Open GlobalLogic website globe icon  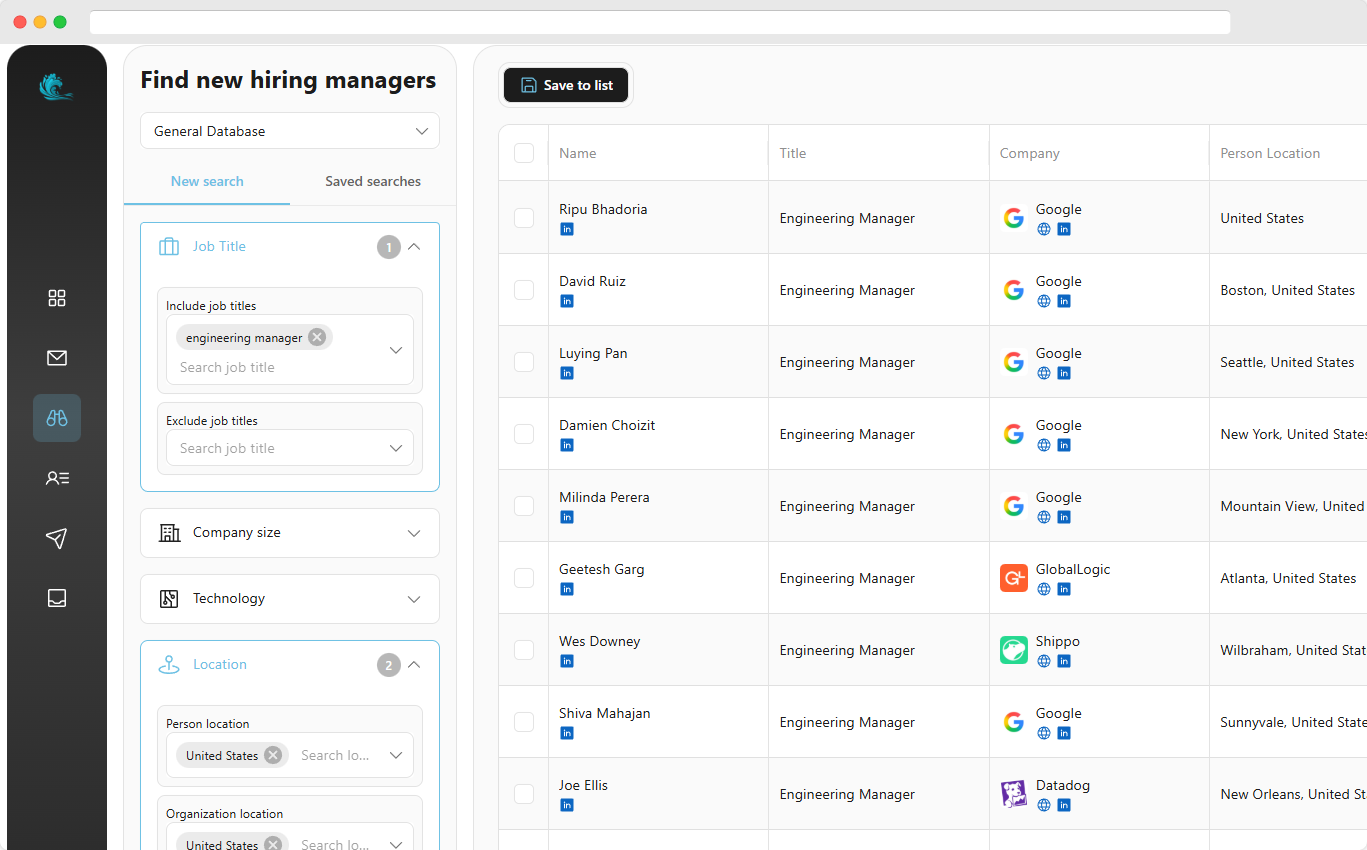[1044, 589]
